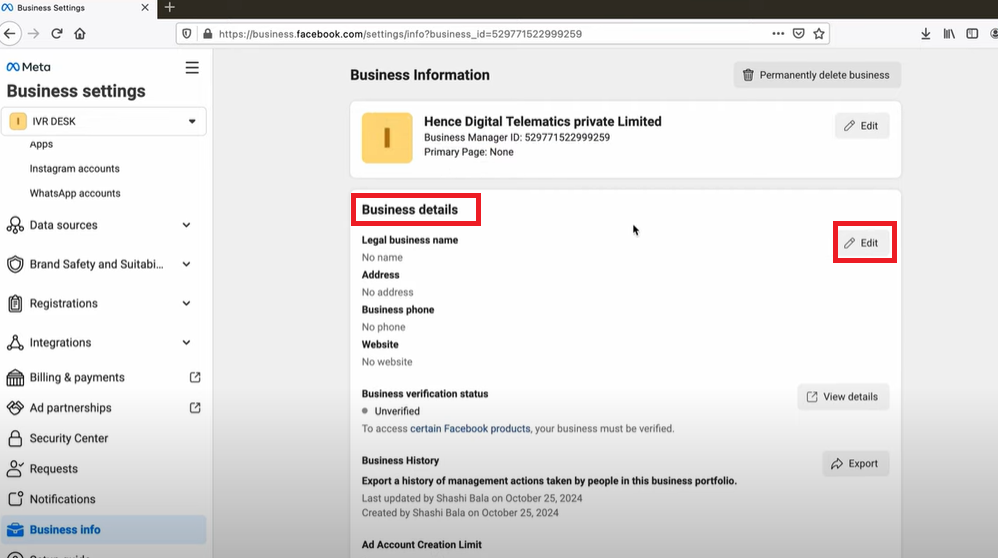This screenshot has height=558, width=998.
Task: Click the Business Manager ID text
Action: (517, 137)
